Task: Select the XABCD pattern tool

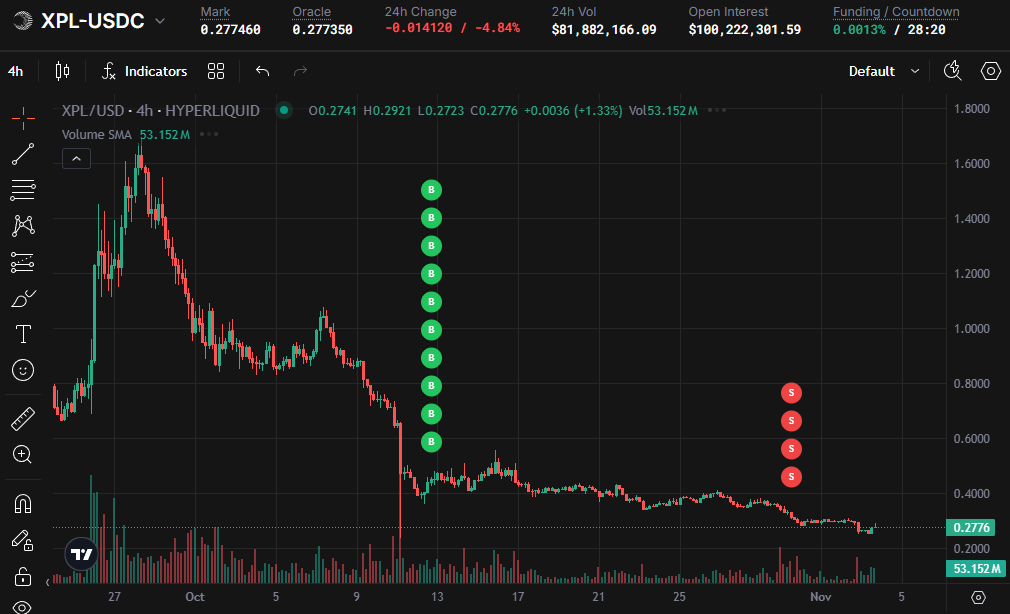Action: pyautogui.click(x=23, y=225)
